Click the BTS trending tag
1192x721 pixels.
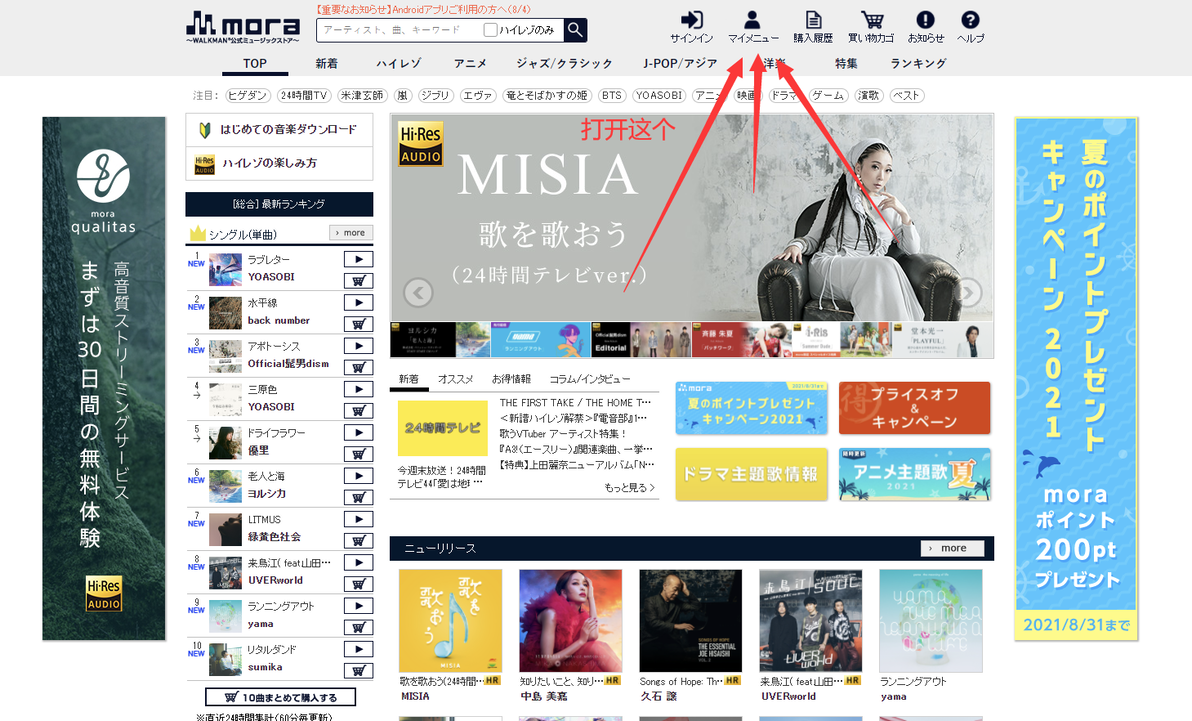pos(611,95)
